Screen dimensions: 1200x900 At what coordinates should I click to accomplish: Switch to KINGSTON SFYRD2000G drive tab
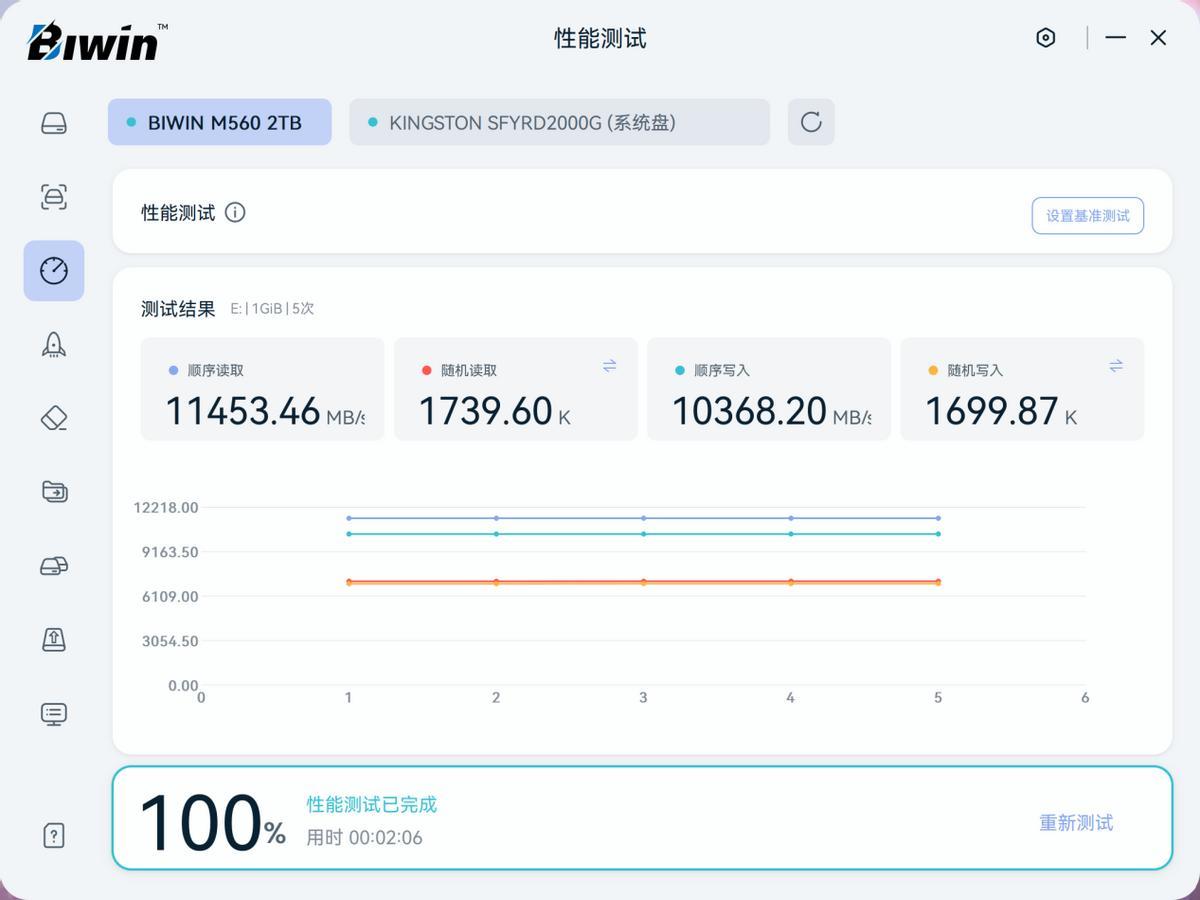pyautogui.click(x=559, y=122)
